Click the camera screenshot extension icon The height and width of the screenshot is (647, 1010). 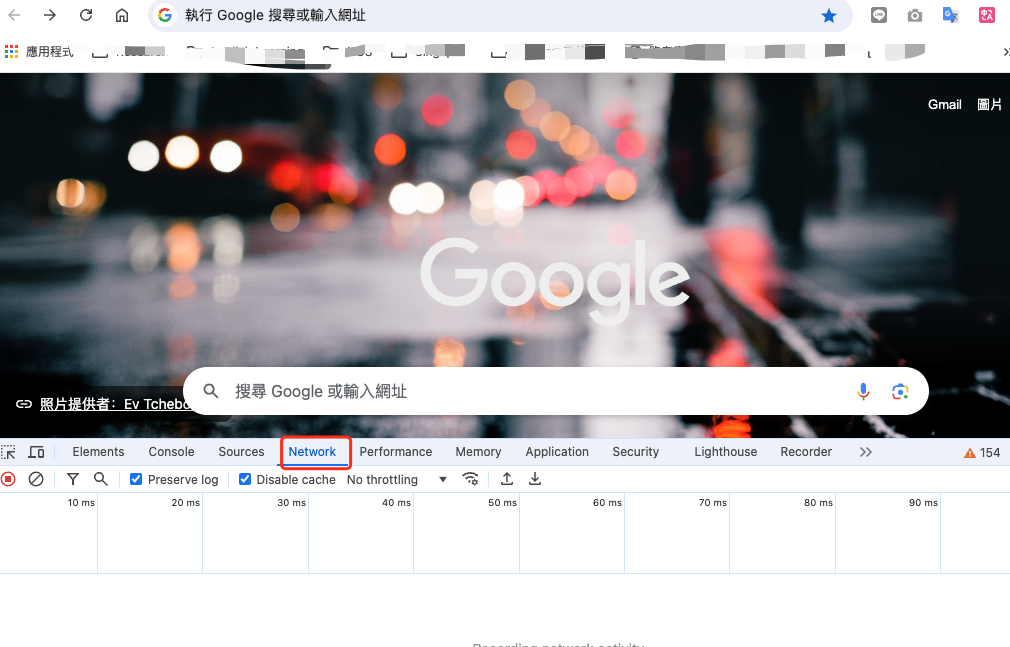(x=915, y=15)
